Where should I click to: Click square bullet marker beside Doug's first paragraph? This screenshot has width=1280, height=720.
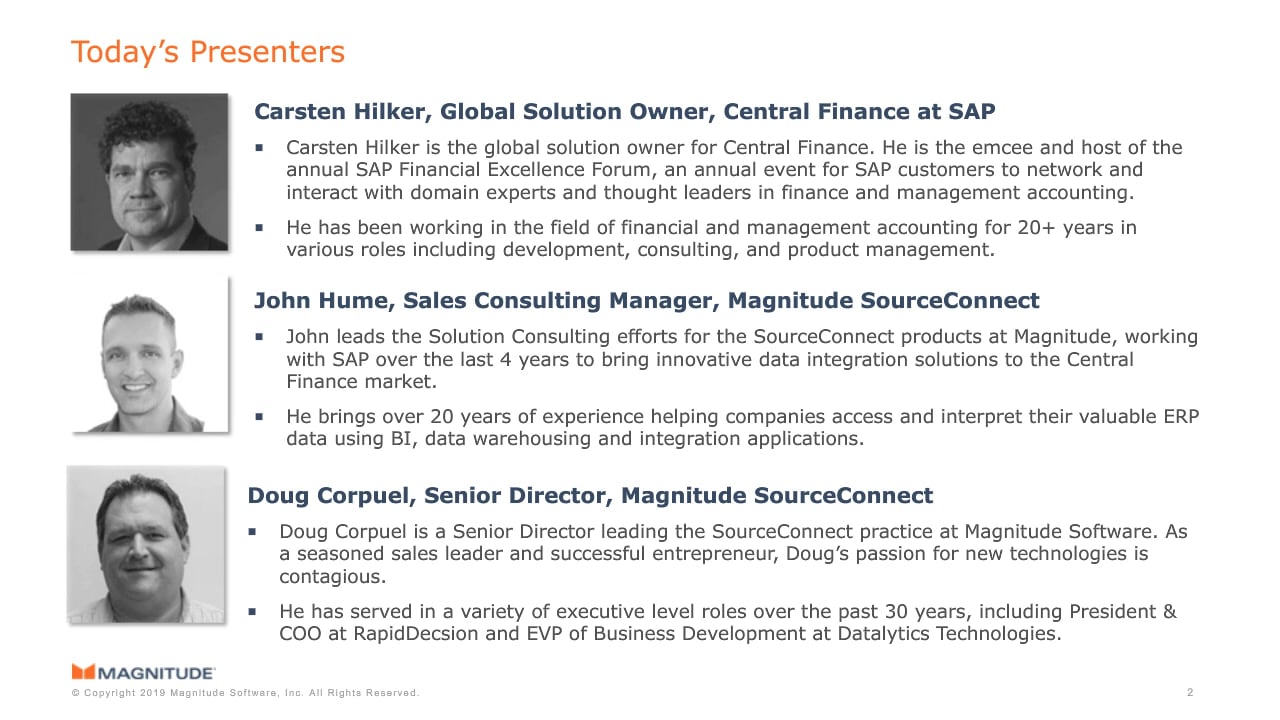point(252,532)
